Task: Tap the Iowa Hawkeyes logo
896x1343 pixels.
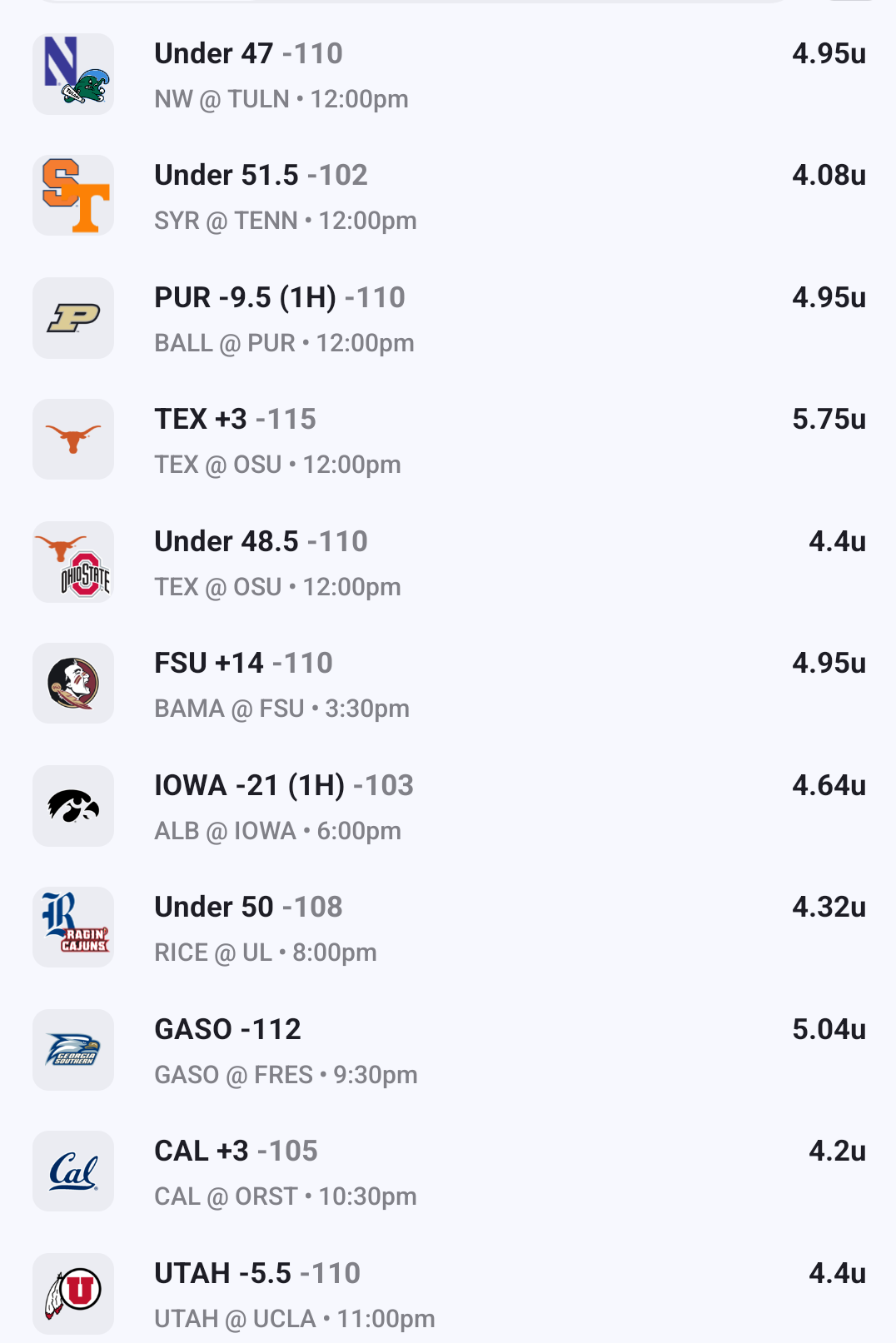Action: click(x=73, y=806)
